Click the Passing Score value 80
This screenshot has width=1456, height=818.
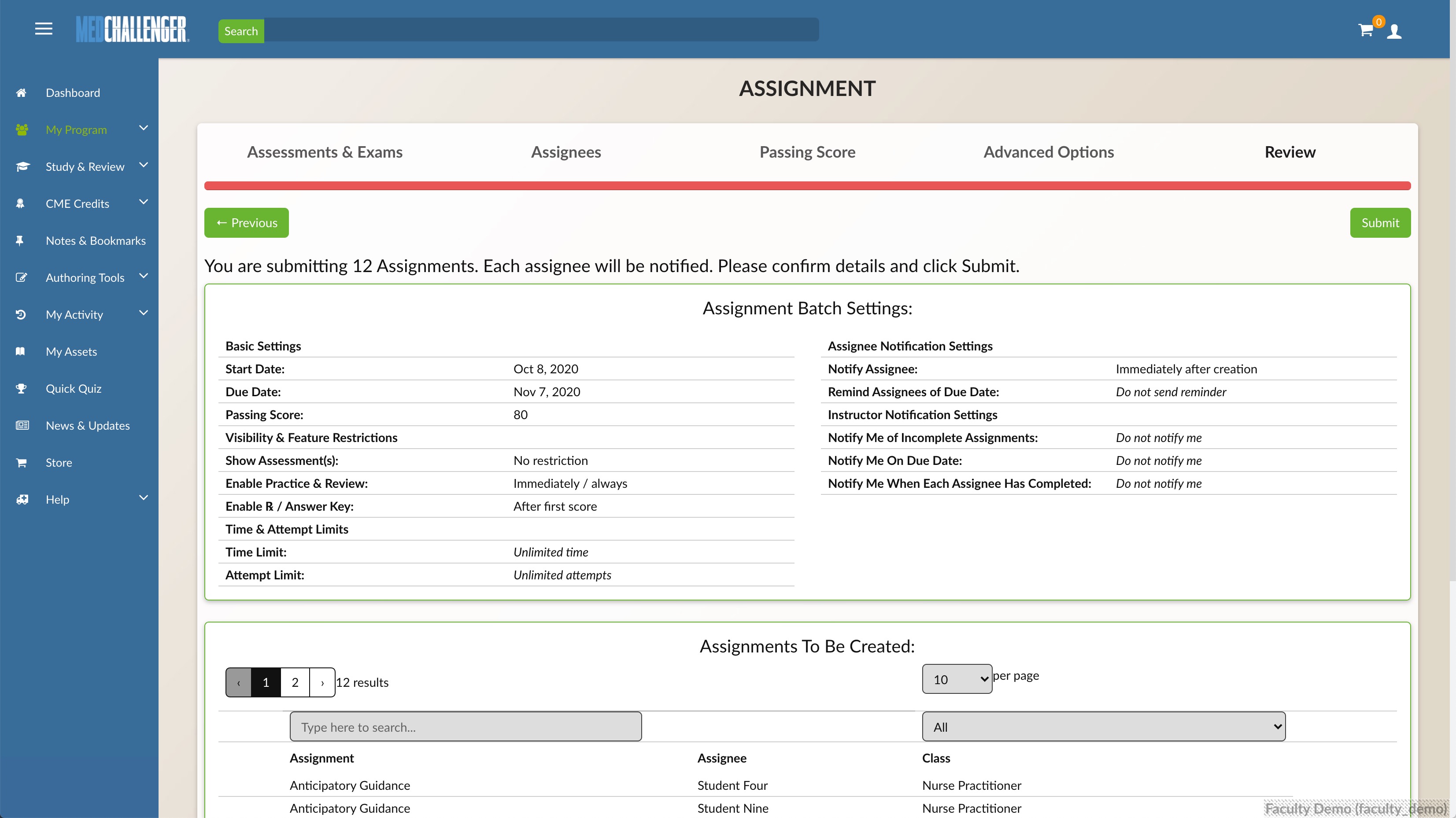coord(520,415)
